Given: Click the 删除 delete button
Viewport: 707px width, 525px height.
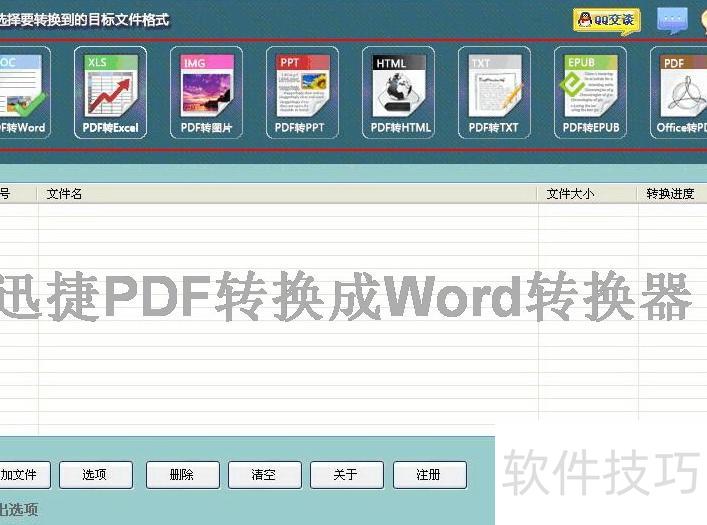Looking at the screenshot, I should 182,475.
